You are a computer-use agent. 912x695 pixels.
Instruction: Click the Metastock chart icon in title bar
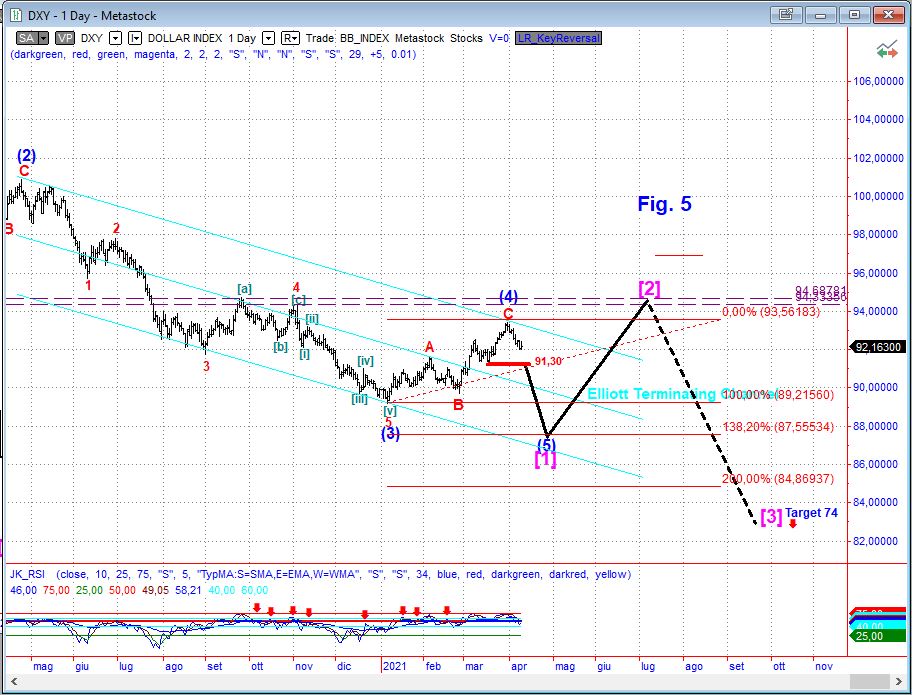pyautogui.click(x=14, y=14)
